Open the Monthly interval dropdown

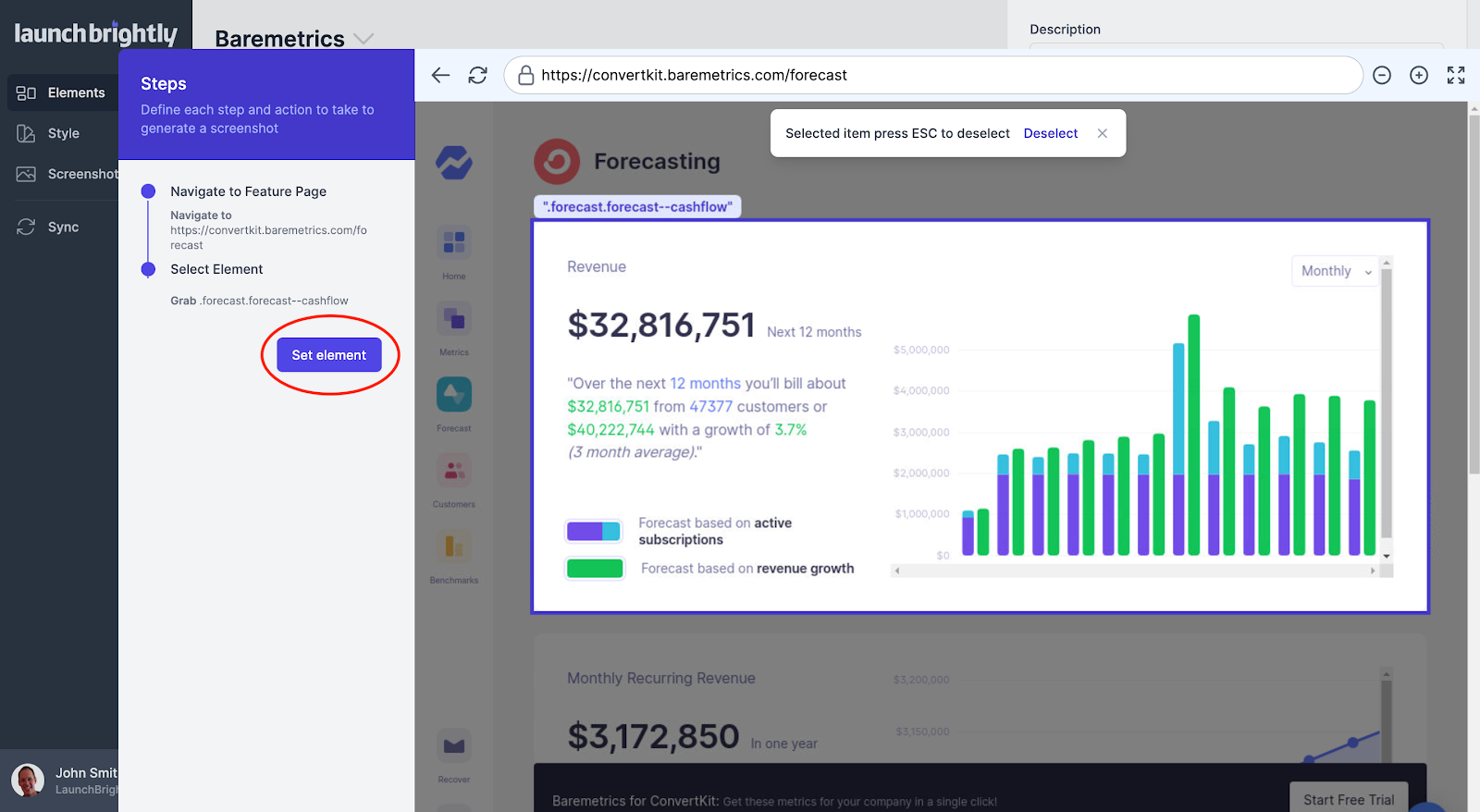(x=1335, y=271)
